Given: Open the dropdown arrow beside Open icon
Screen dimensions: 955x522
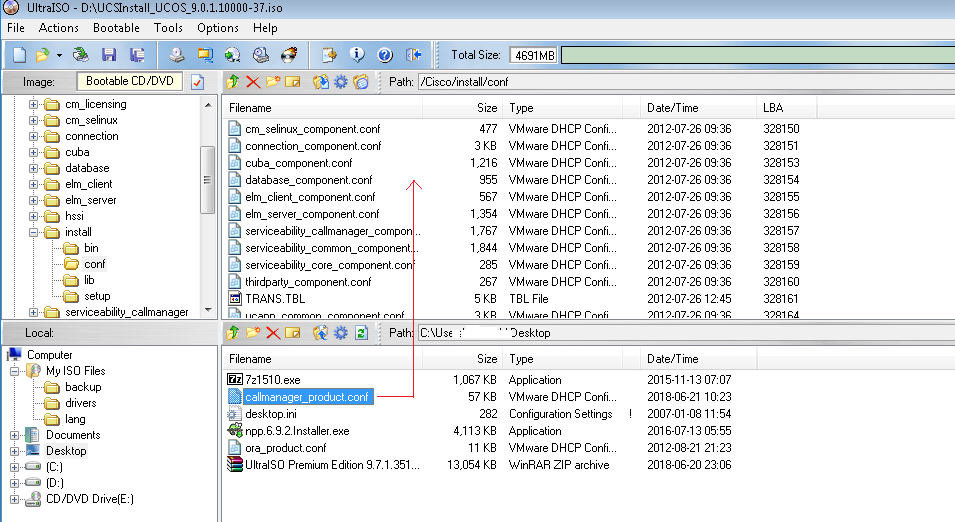Looking at the screenshot, I should [x=59, y=55].
